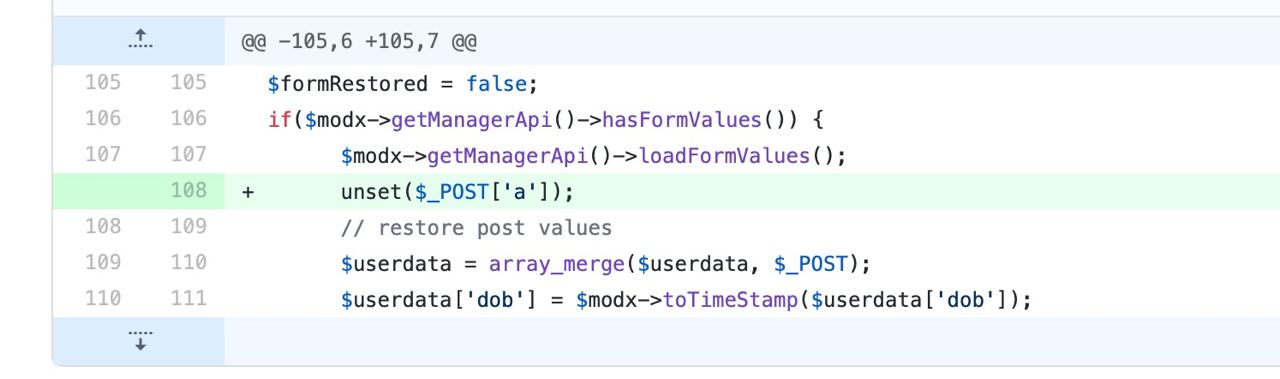Image resolution: width=1280 pixels, height=379 pixels.
Task: Select new line number 106
Action: pos(188,119)
